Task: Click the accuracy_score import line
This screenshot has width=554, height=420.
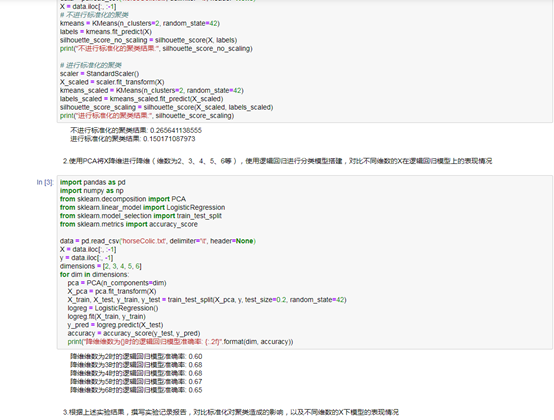Action: pyautogui.click(x=129, y=224)
